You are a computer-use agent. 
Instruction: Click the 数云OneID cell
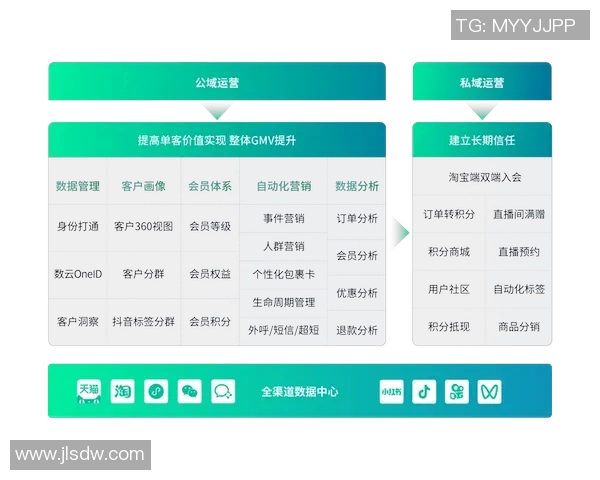[x=78, y=273]
